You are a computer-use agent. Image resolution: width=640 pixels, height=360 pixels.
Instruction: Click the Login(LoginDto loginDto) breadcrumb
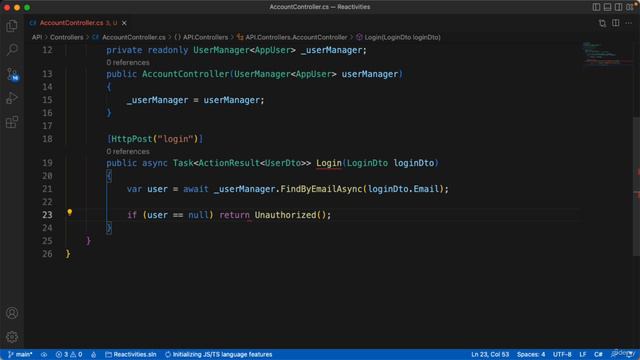[398, 37]
